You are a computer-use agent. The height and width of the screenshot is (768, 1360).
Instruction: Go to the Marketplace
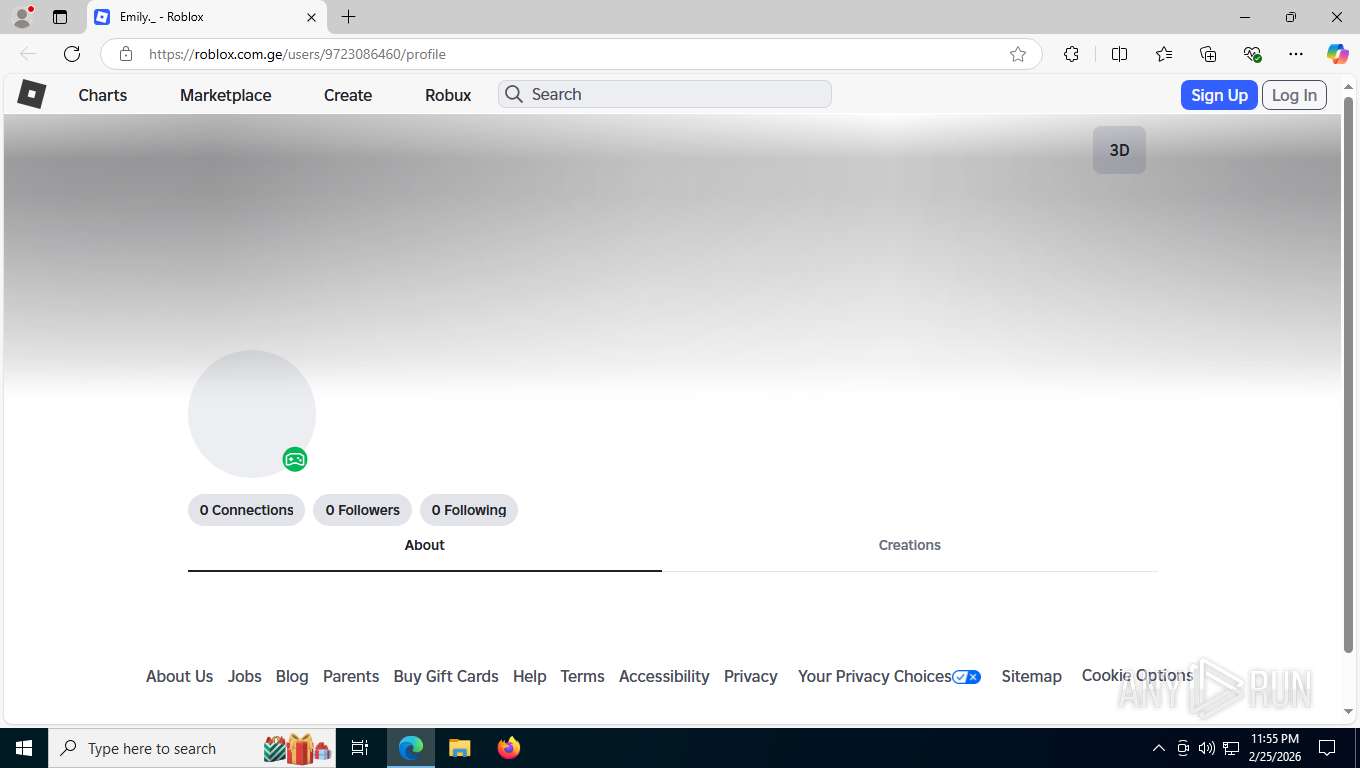226,95
